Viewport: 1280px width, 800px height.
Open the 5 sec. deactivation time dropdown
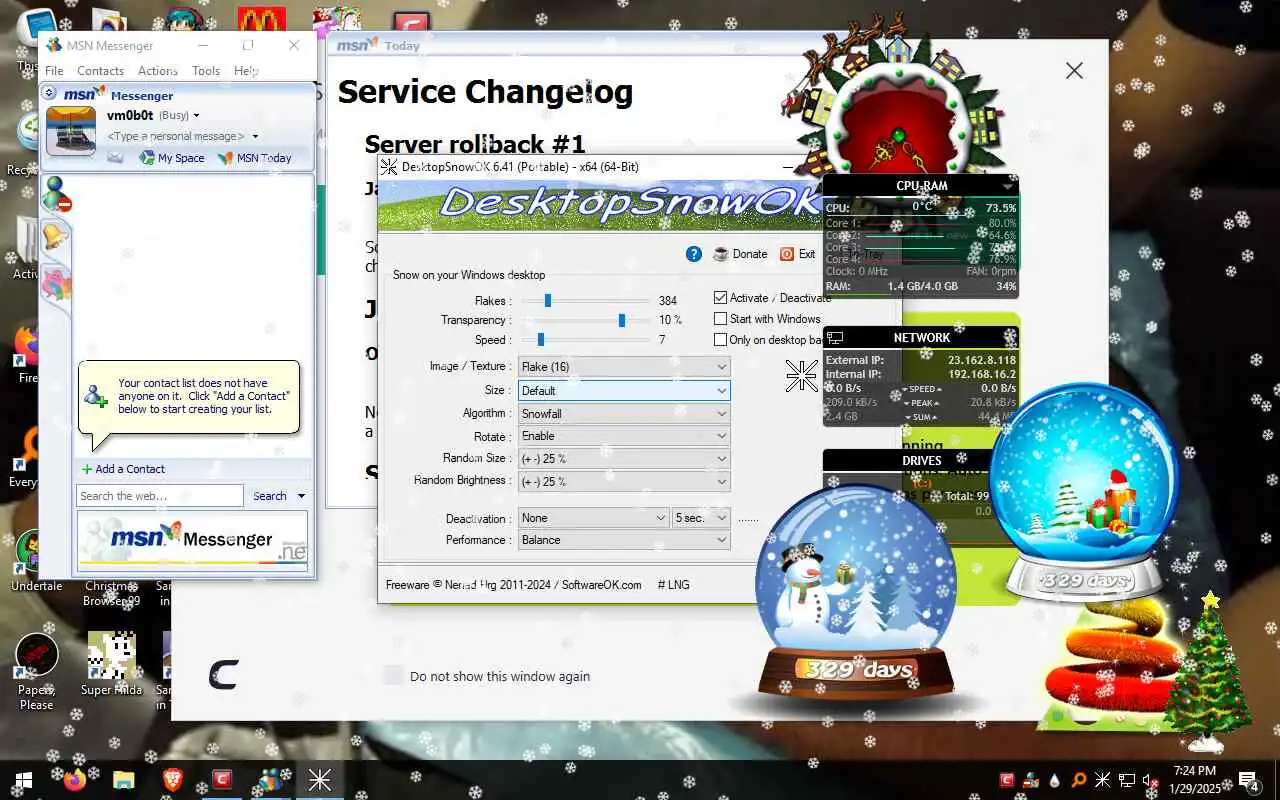(x=701, y=518)
